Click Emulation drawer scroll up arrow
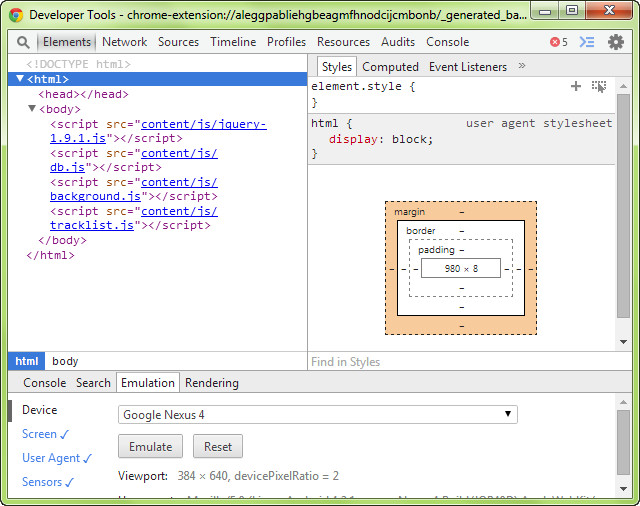The width and height of the screenshot is (640, 506). coord(623,402)
